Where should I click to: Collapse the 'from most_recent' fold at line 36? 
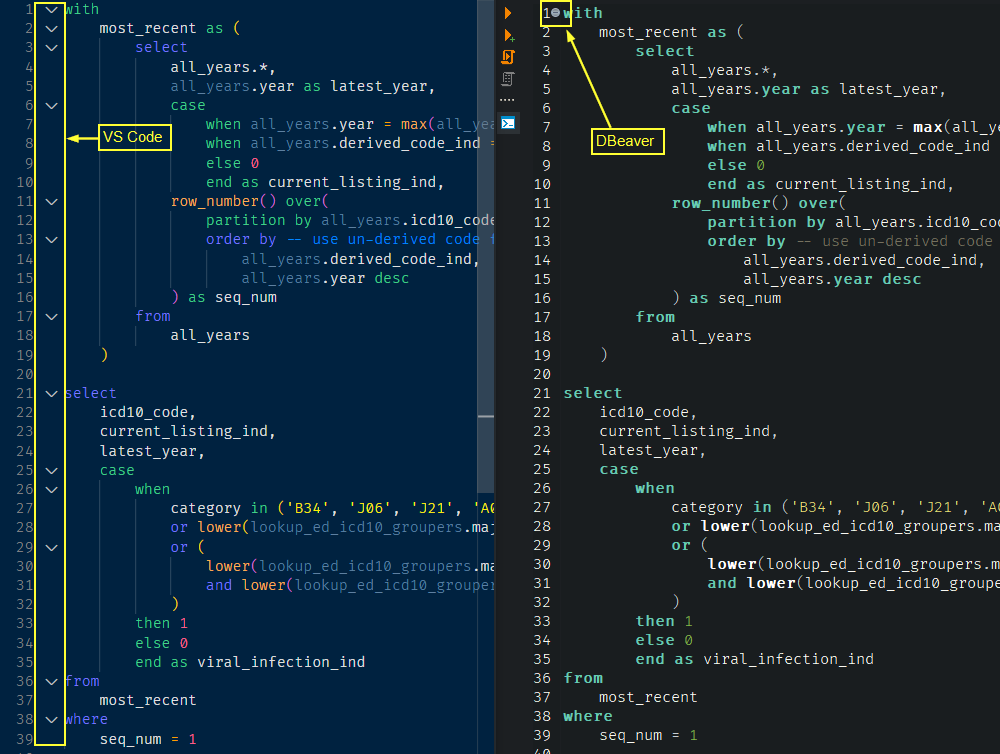51,681
